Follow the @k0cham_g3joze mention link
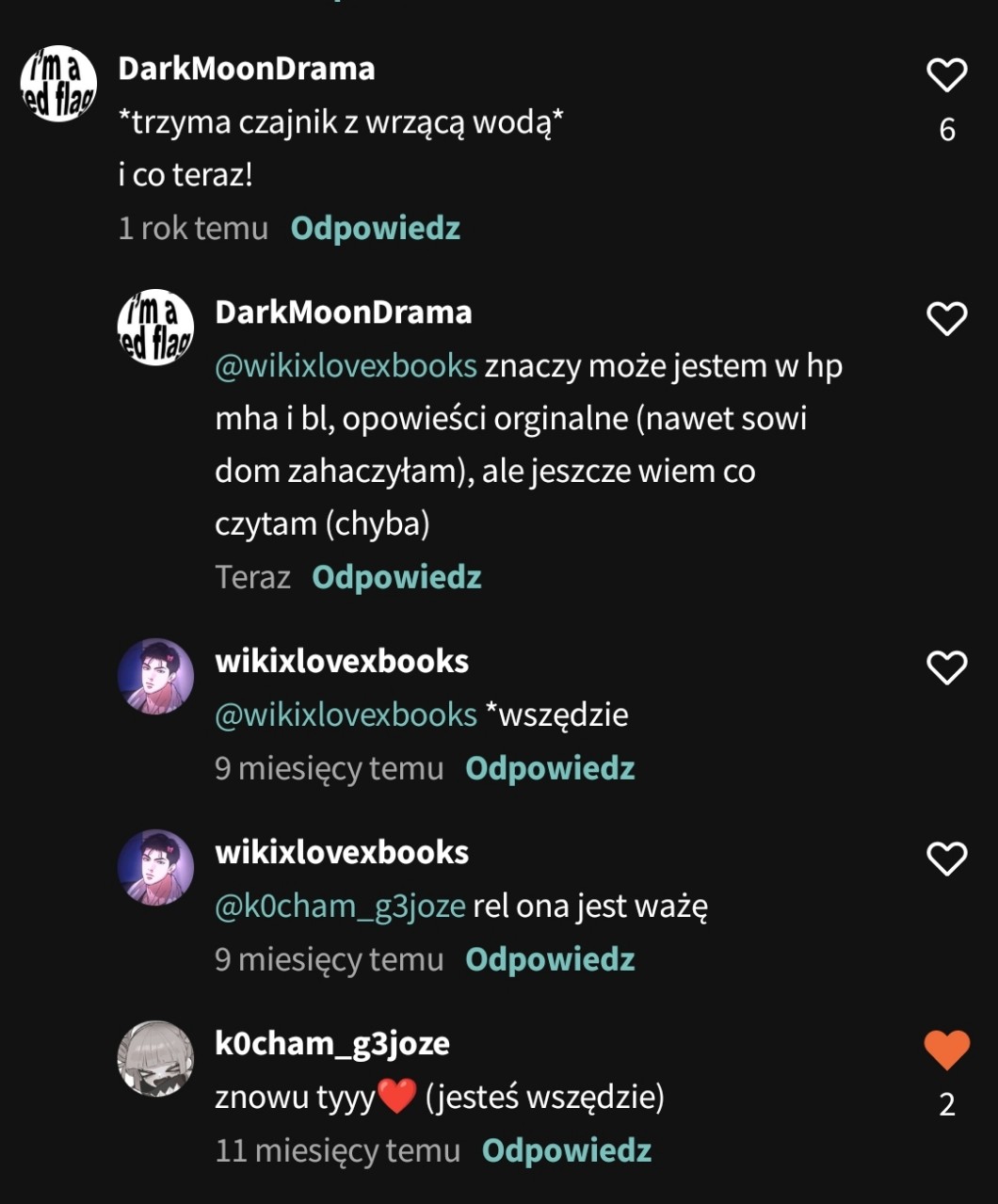998x1204 pixels. [340, 906]
